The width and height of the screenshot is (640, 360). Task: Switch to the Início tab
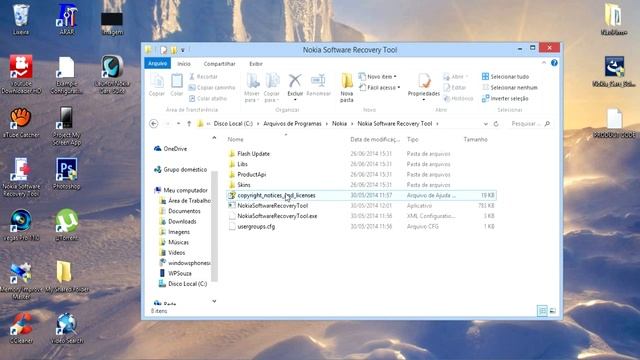point(184,64)
